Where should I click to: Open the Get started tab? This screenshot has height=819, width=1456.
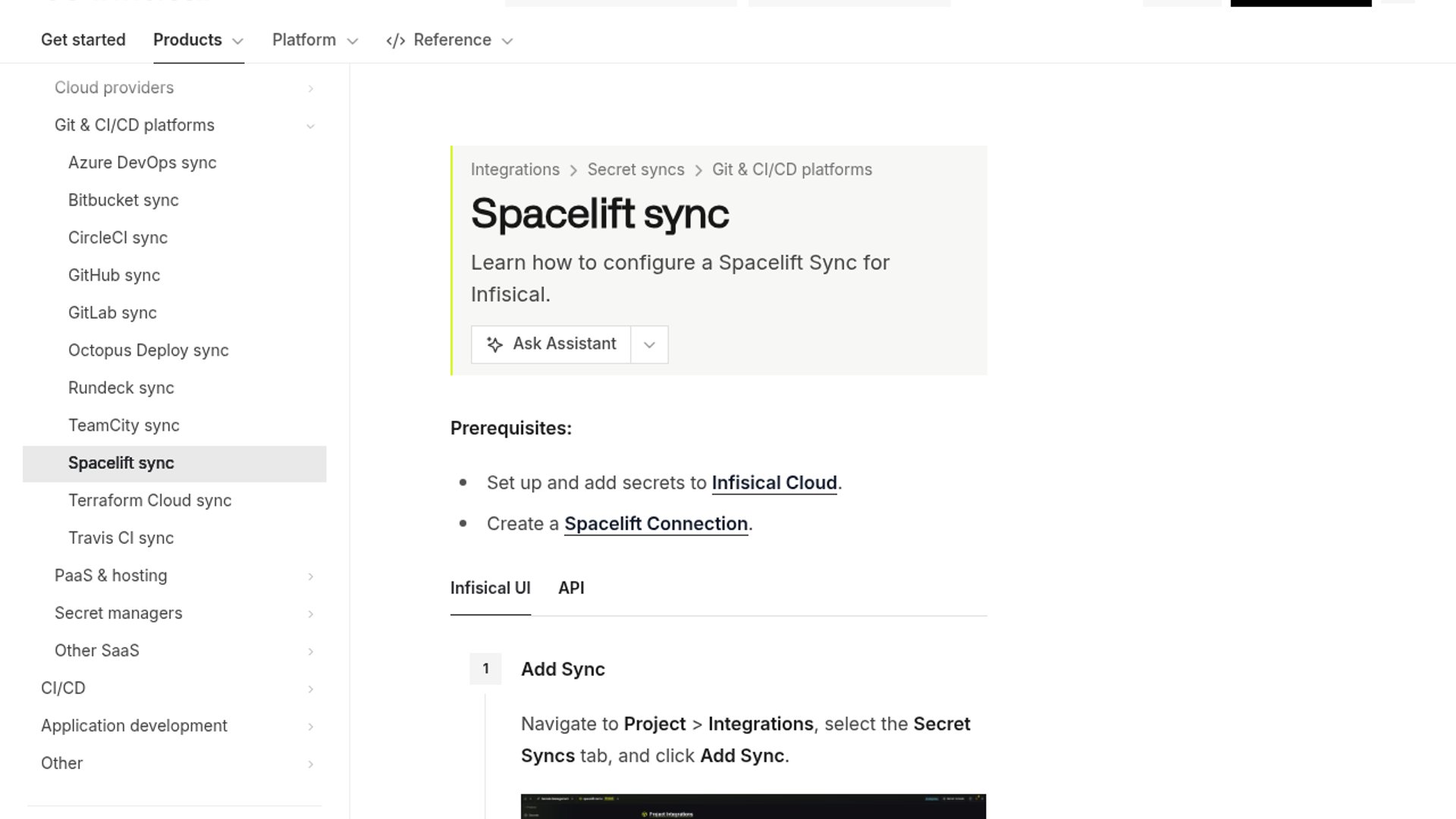pyautogui.click(x=83, y=40)
